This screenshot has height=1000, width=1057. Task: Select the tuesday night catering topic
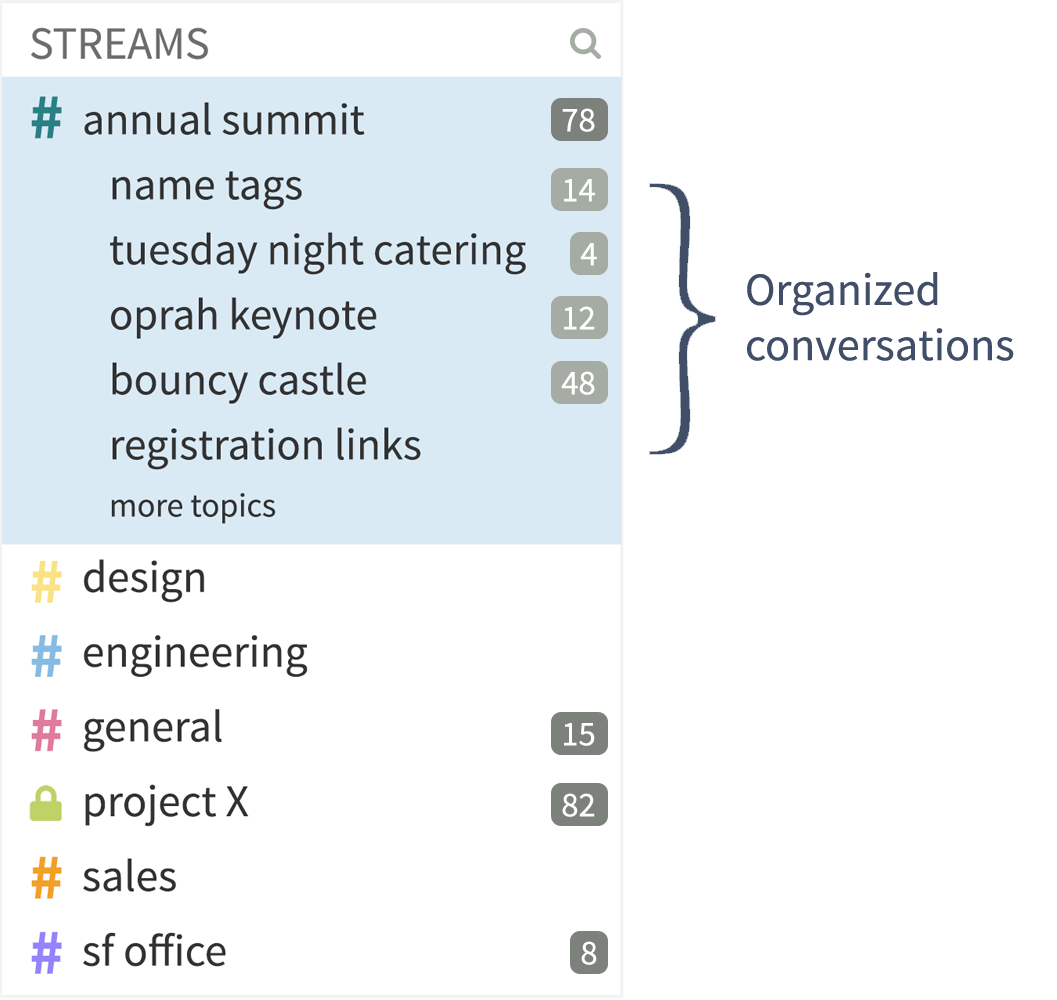(x=317, y=250)
